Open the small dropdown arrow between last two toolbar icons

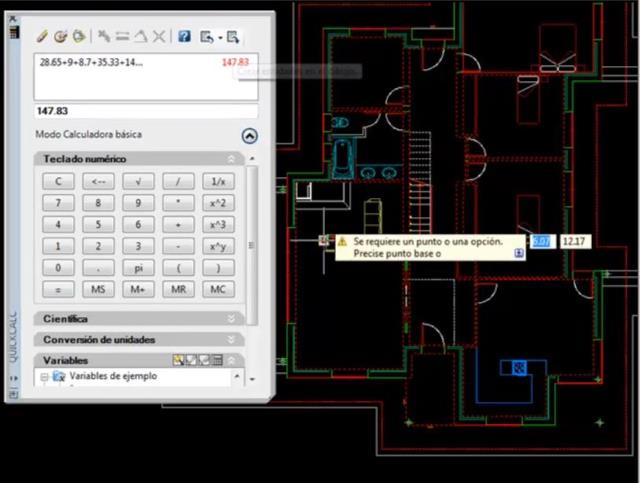[220, 38]
